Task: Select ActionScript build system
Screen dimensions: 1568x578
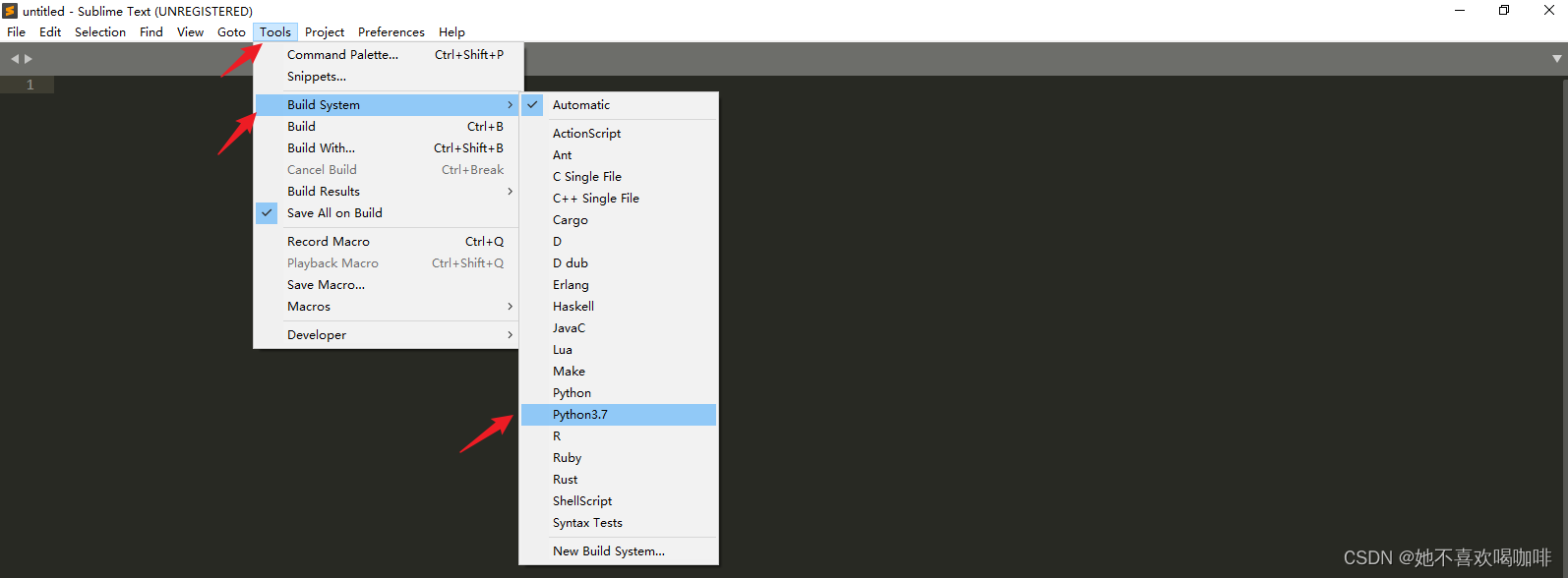Action: 619,133
